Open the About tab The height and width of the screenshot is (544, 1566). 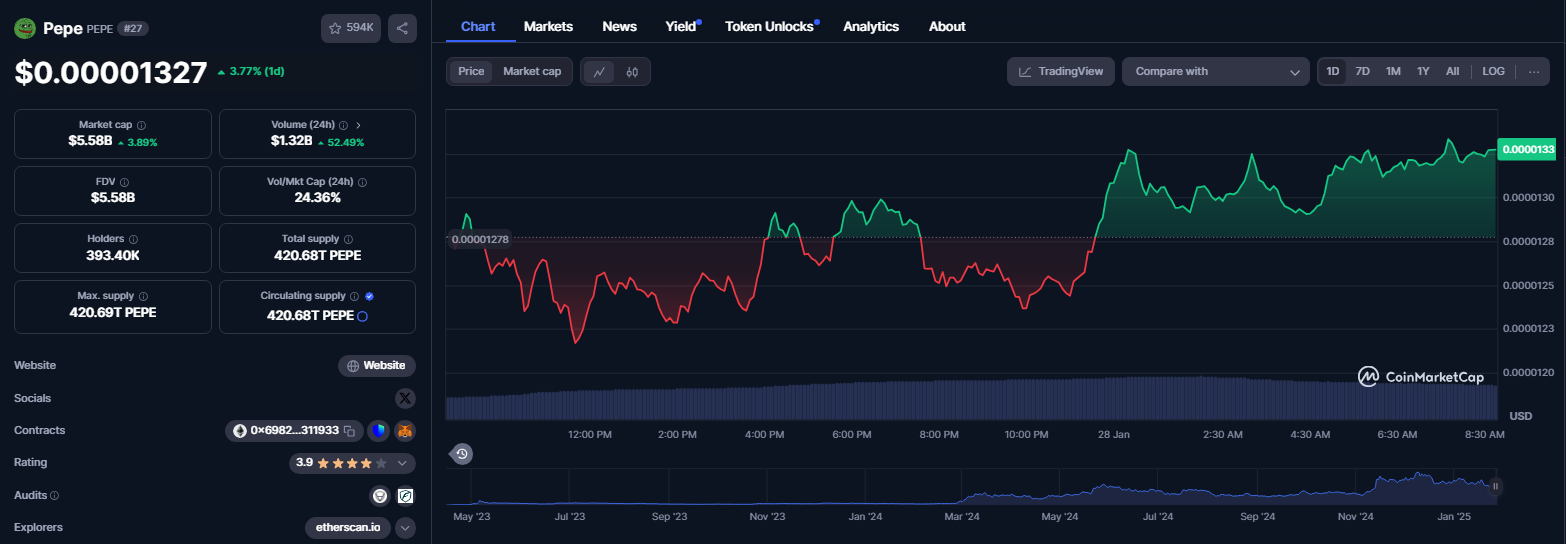coord(947,26)
